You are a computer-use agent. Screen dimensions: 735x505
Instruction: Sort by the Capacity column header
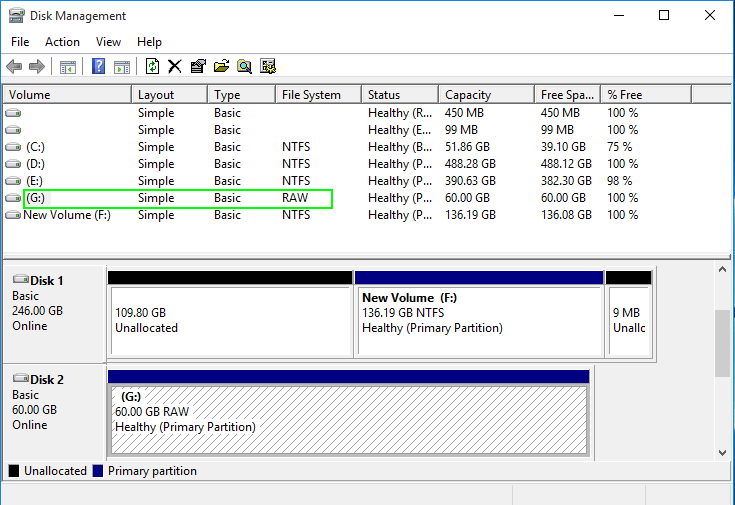point(487,95)
